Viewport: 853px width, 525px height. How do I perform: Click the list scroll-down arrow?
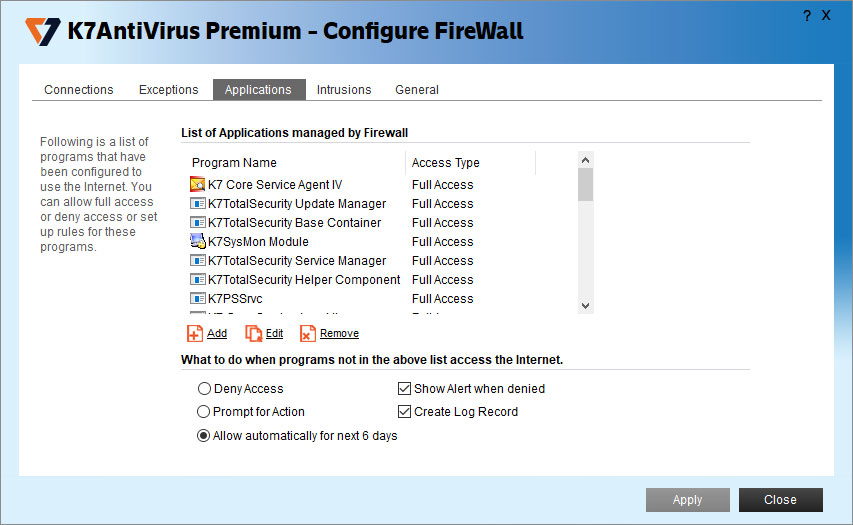pyautogui.click(x=585, y=306)
